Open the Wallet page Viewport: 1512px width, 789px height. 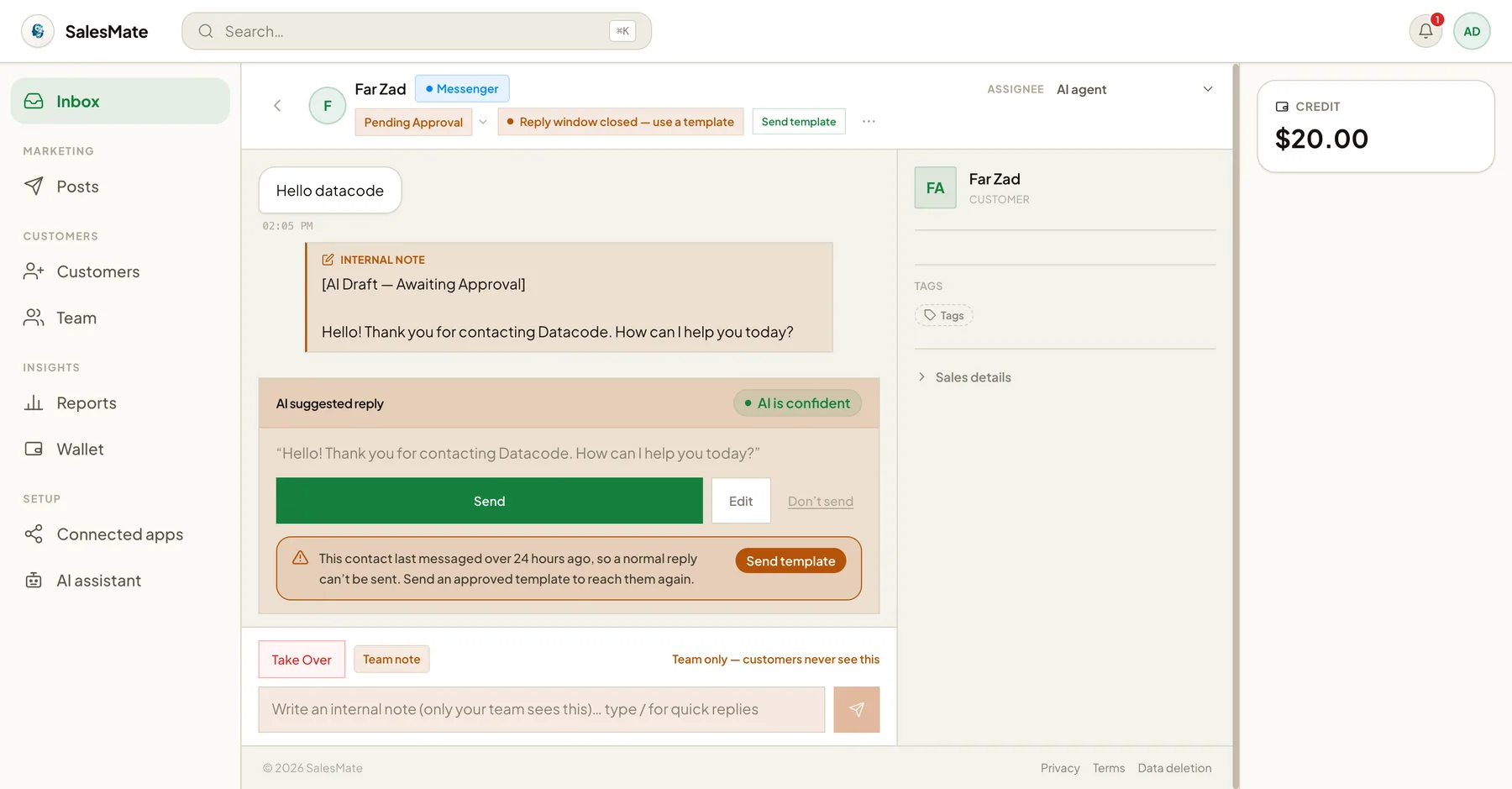(120, 450)
